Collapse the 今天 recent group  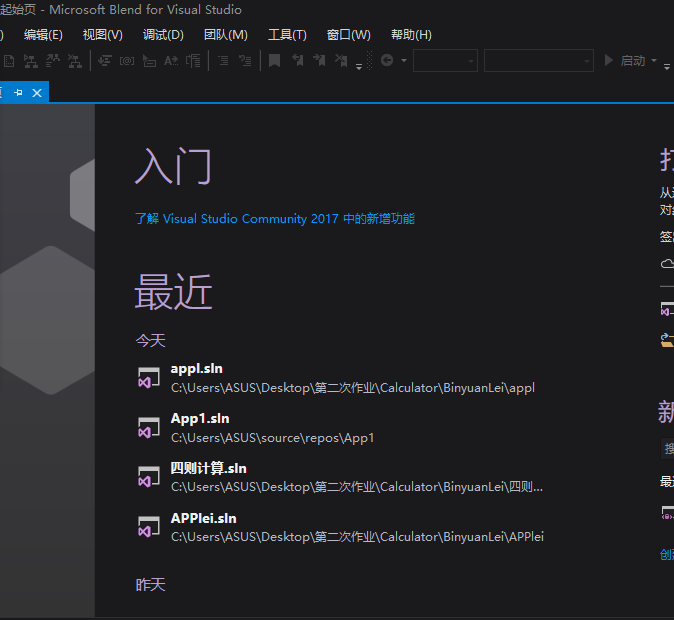150,341
